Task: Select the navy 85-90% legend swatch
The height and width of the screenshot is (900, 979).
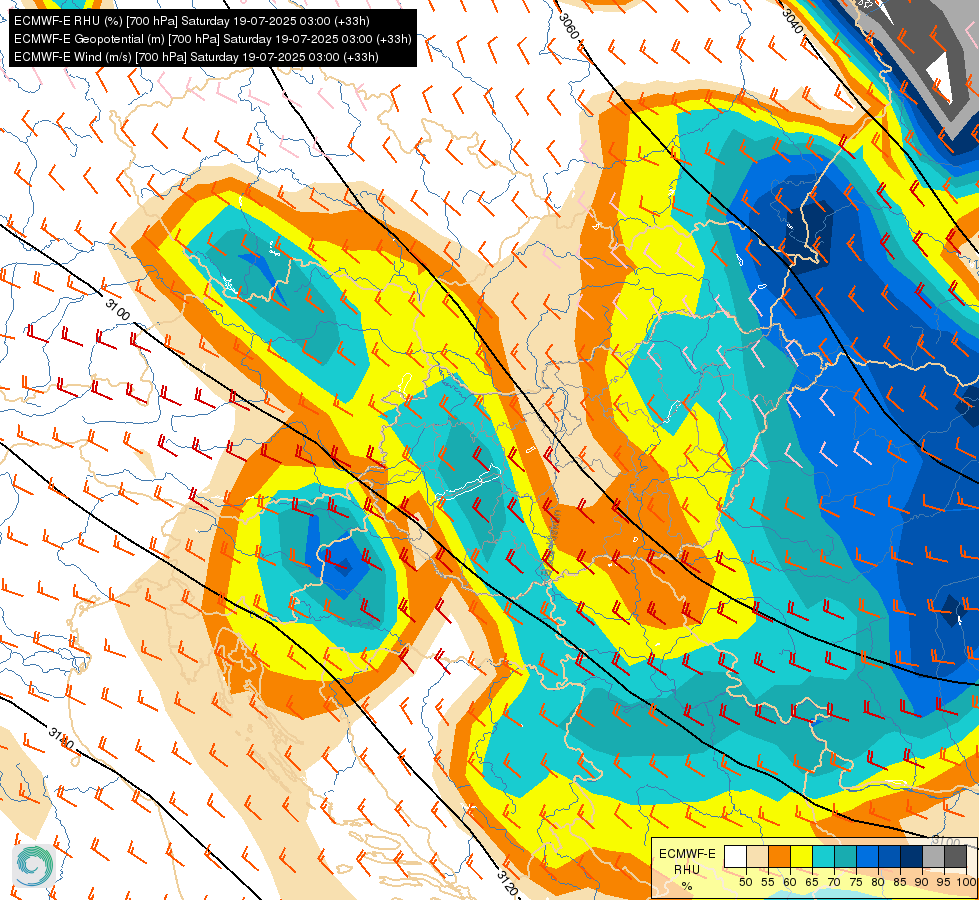Action: [912, 856]
